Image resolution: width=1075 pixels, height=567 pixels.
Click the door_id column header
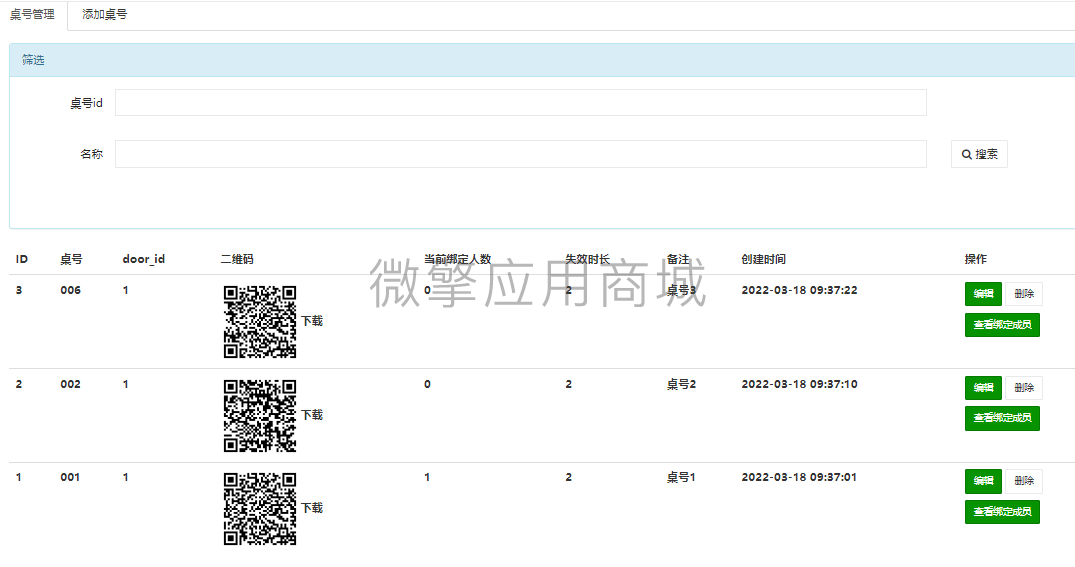143,259
